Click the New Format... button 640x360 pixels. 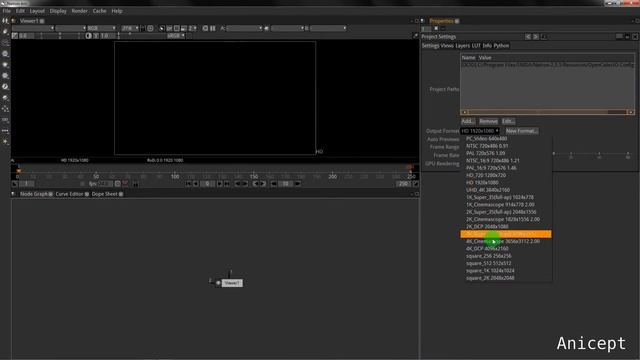point(522,131)
